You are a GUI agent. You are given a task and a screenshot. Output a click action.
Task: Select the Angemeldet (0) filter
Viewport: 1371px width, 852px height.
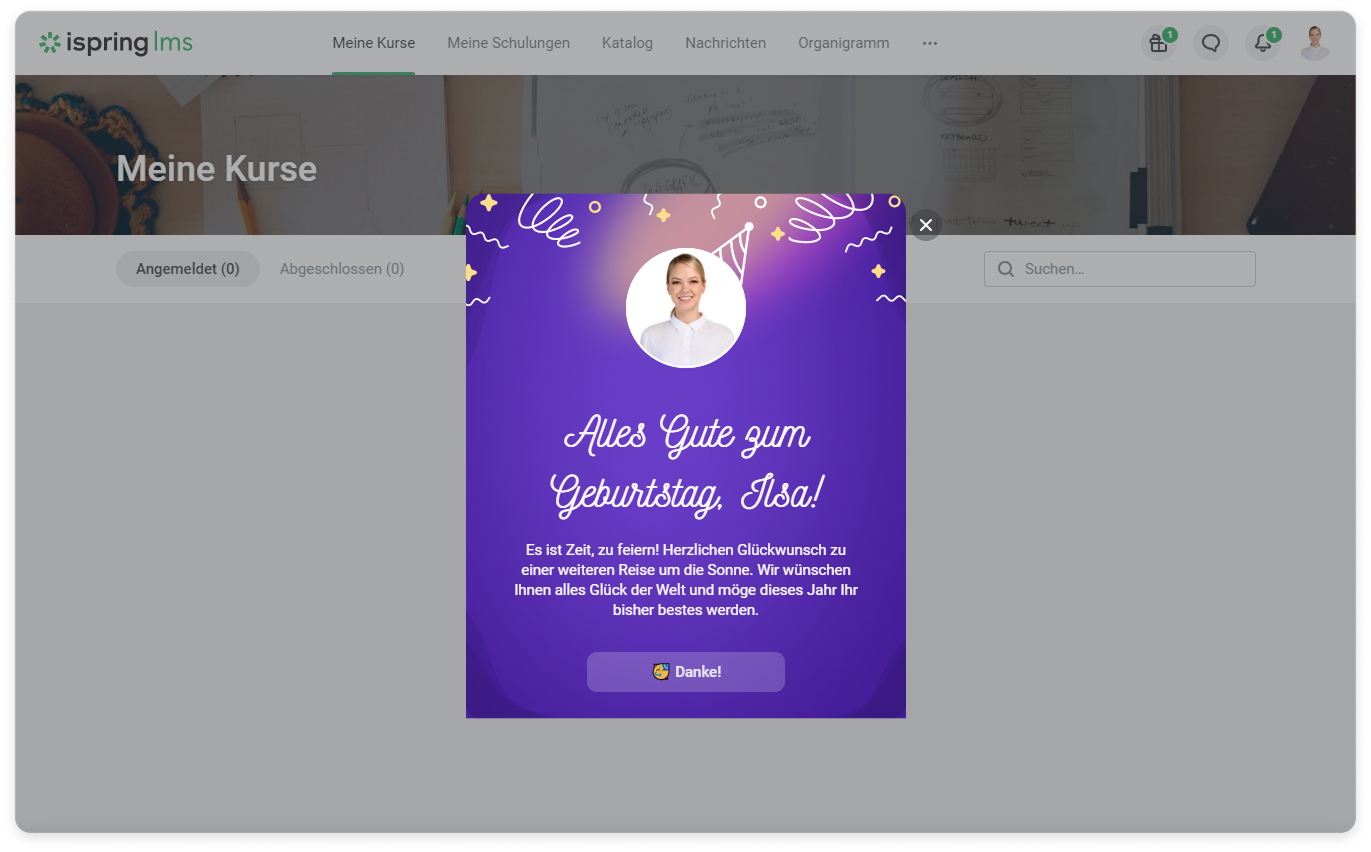tap(187, 269)
